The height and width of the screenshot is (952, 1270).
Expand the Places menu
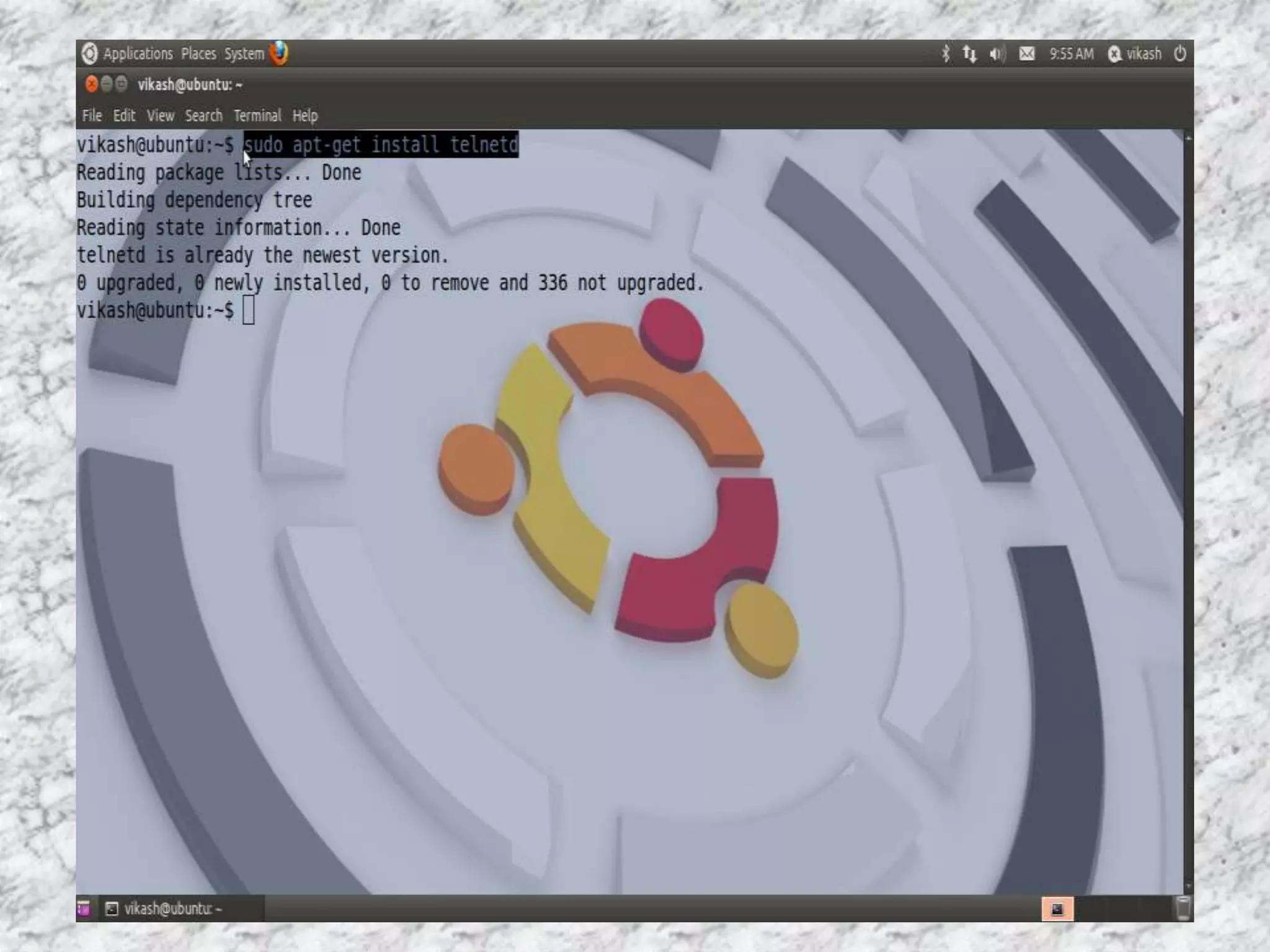[198, 54]
